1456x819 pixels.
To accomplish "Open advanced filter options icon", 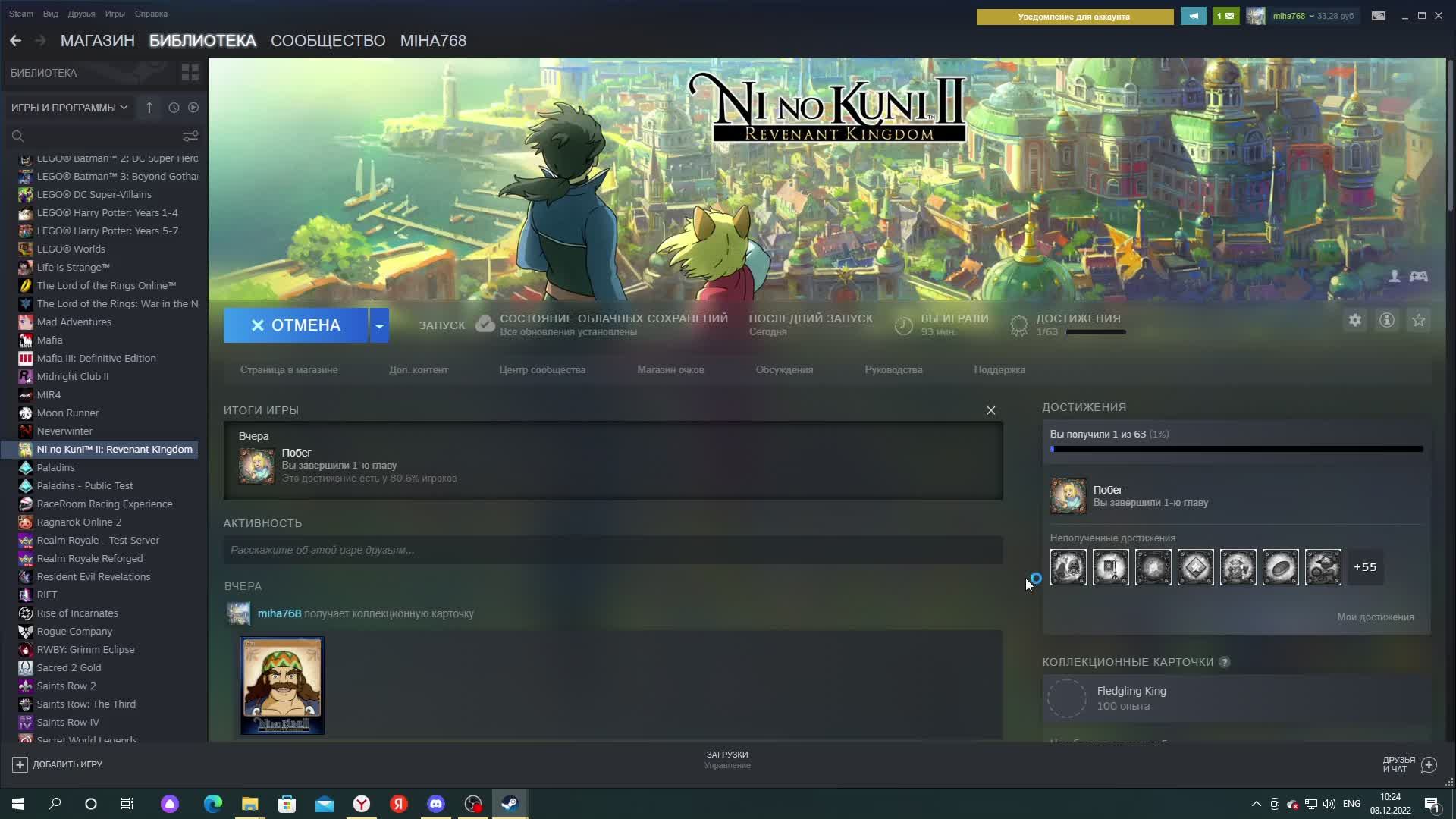I will point(190,136).
